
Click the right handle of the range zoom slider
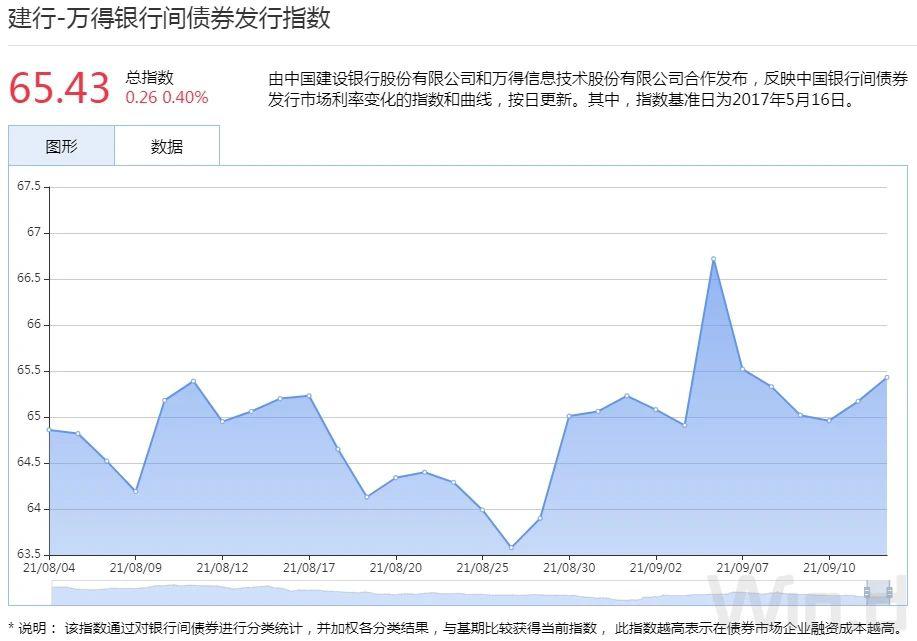(890, 592)
